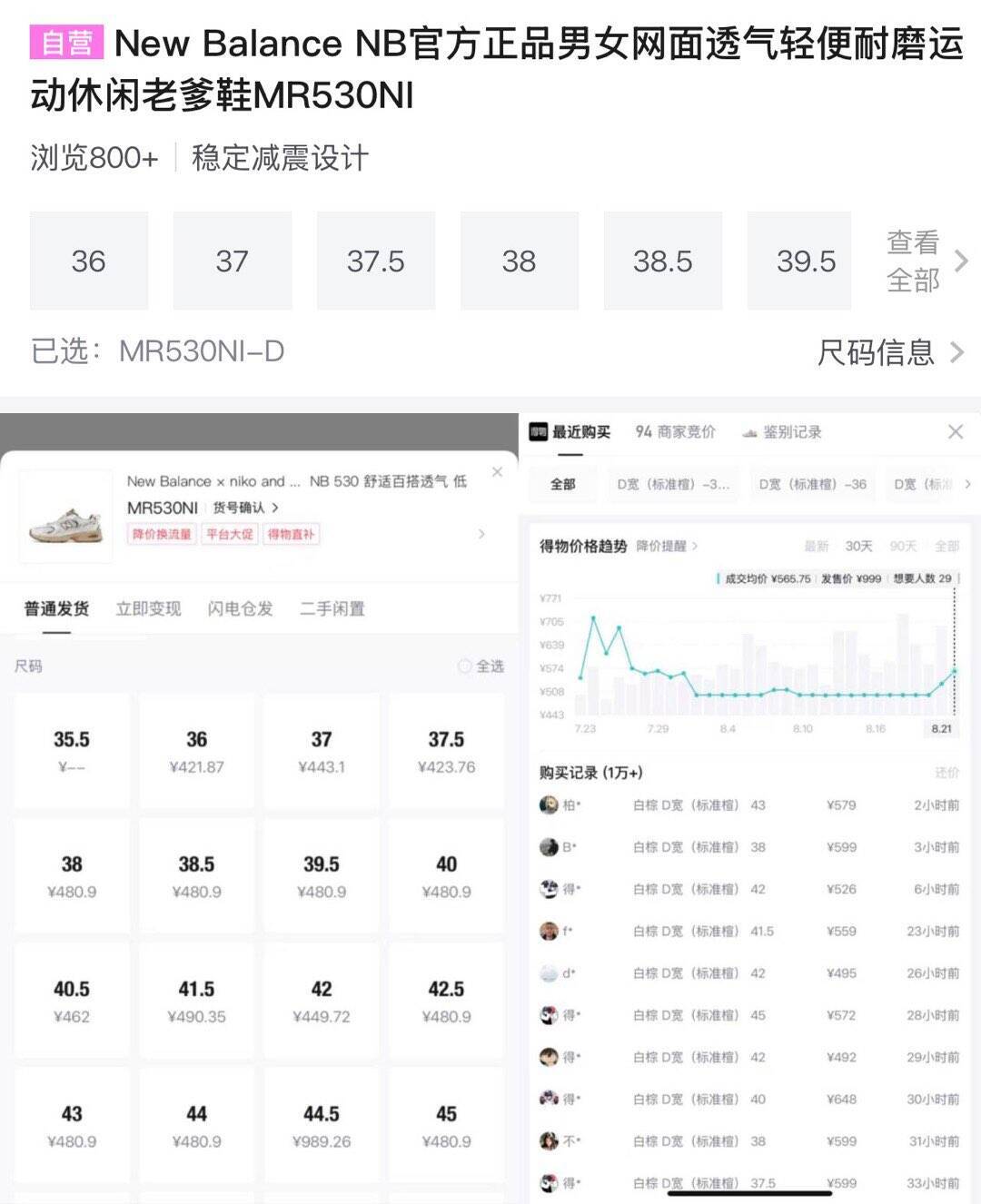Toggle the 全选 radio button
The height and width of the screenshot is (1204, 981).
(465, 666)
